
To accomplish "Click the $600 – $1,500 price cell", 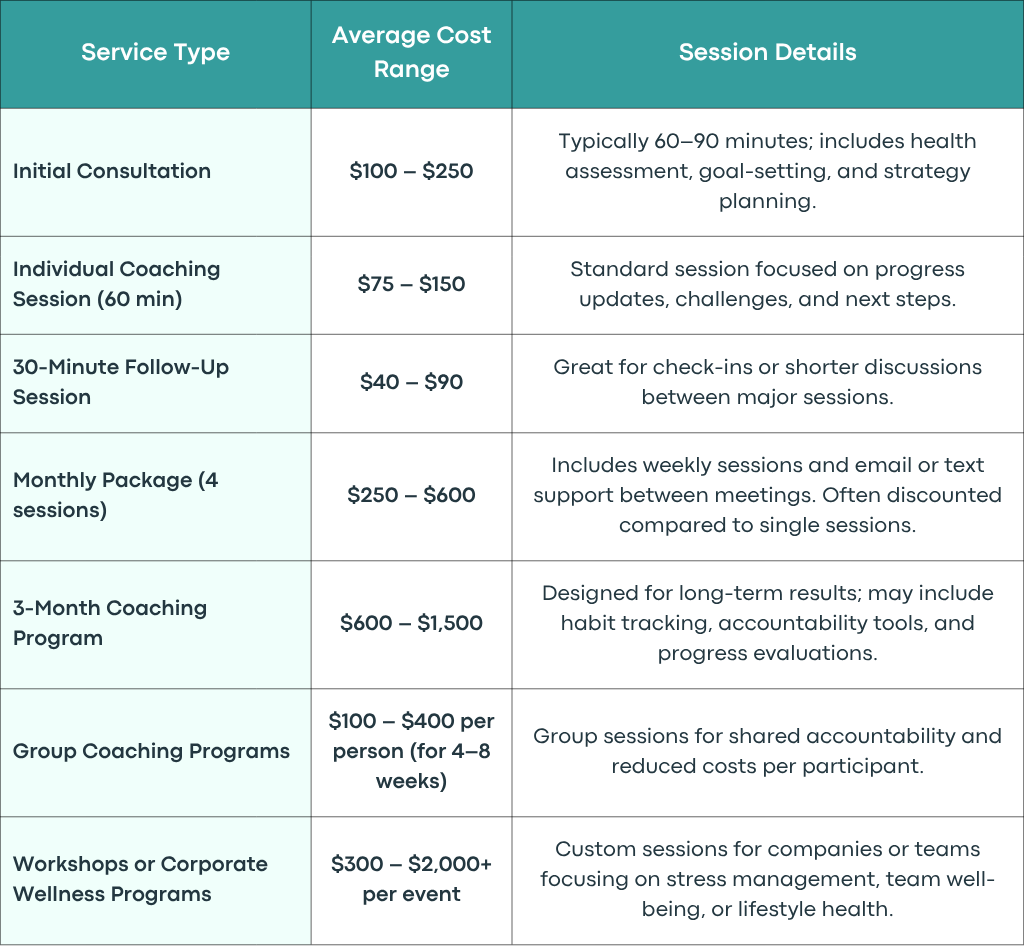I will tap(411, 623).
